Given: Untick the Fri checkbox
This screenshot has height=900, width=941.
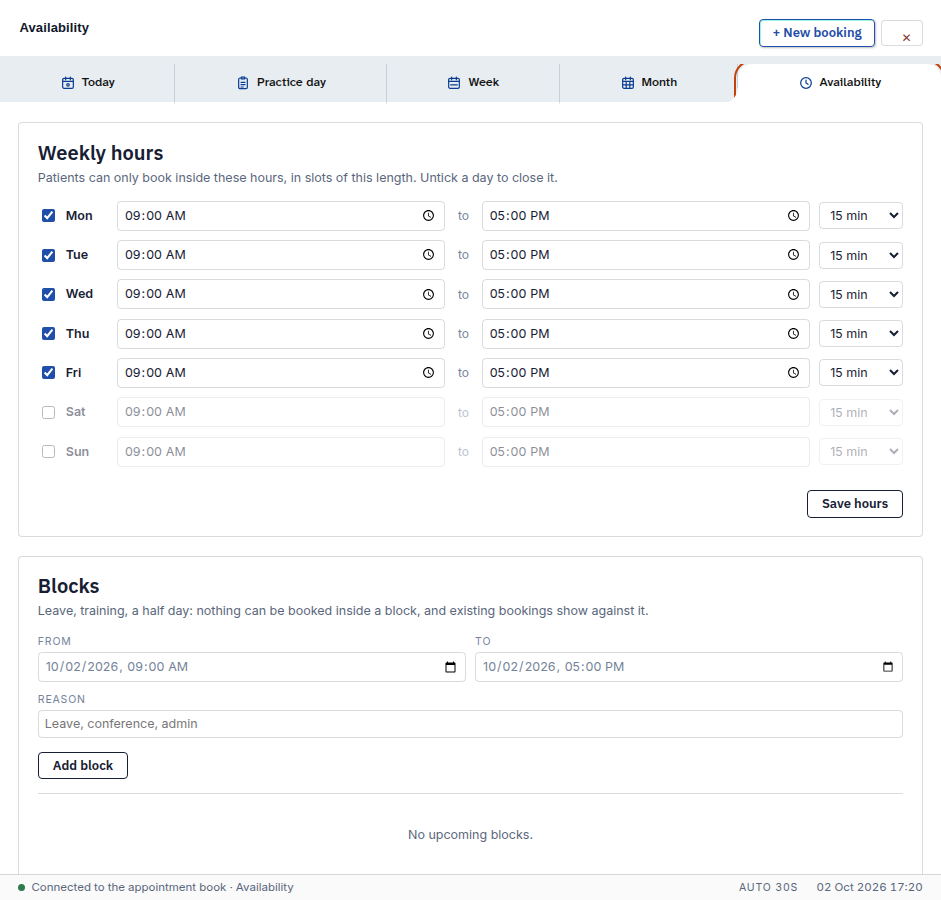Looking at the screenshot, I should pos(49,373).
